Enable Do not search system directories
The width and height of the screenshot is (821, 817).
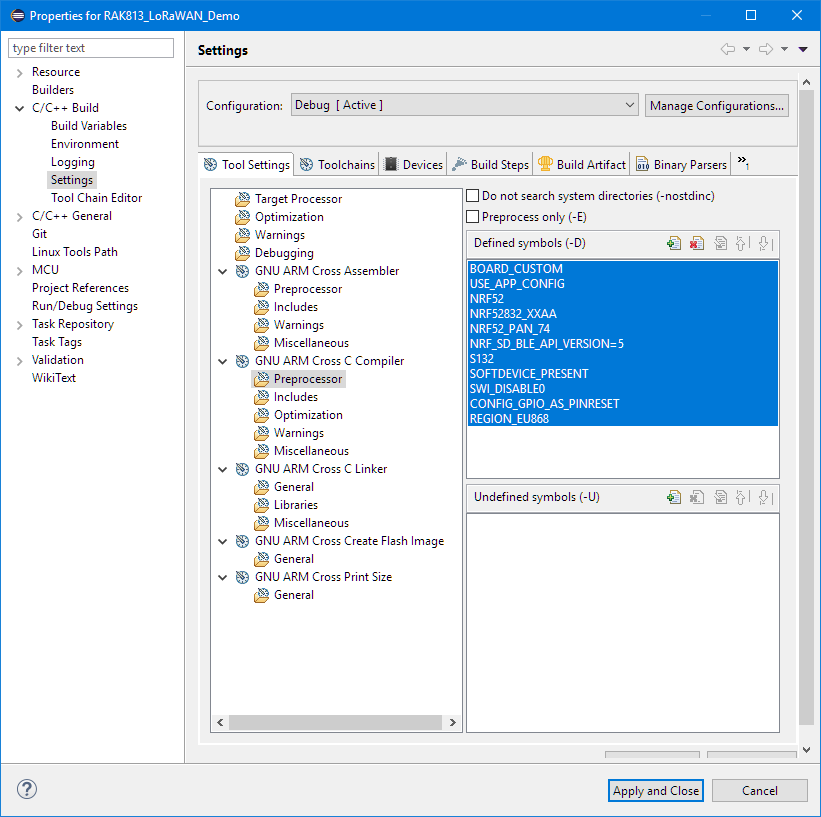pos(474,197)
